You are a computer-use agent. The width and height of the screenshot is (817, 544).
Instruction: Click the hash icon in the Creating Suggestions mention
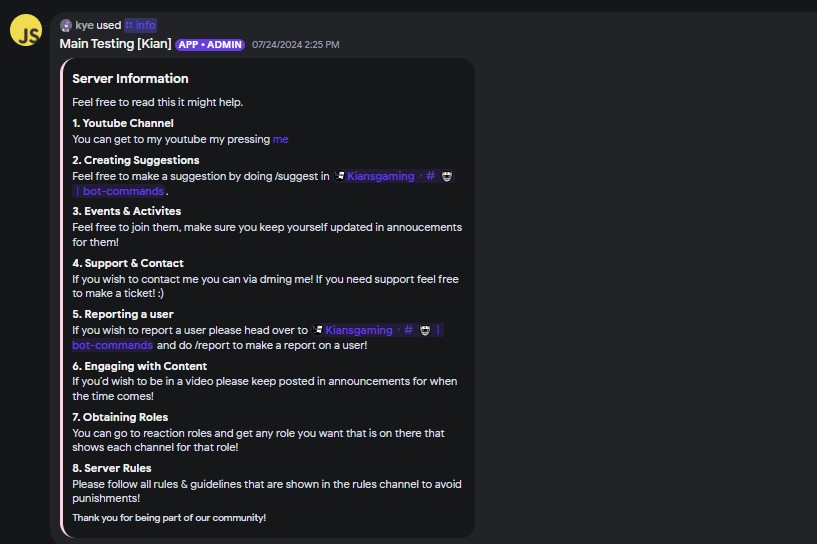(x=430, y=176)
